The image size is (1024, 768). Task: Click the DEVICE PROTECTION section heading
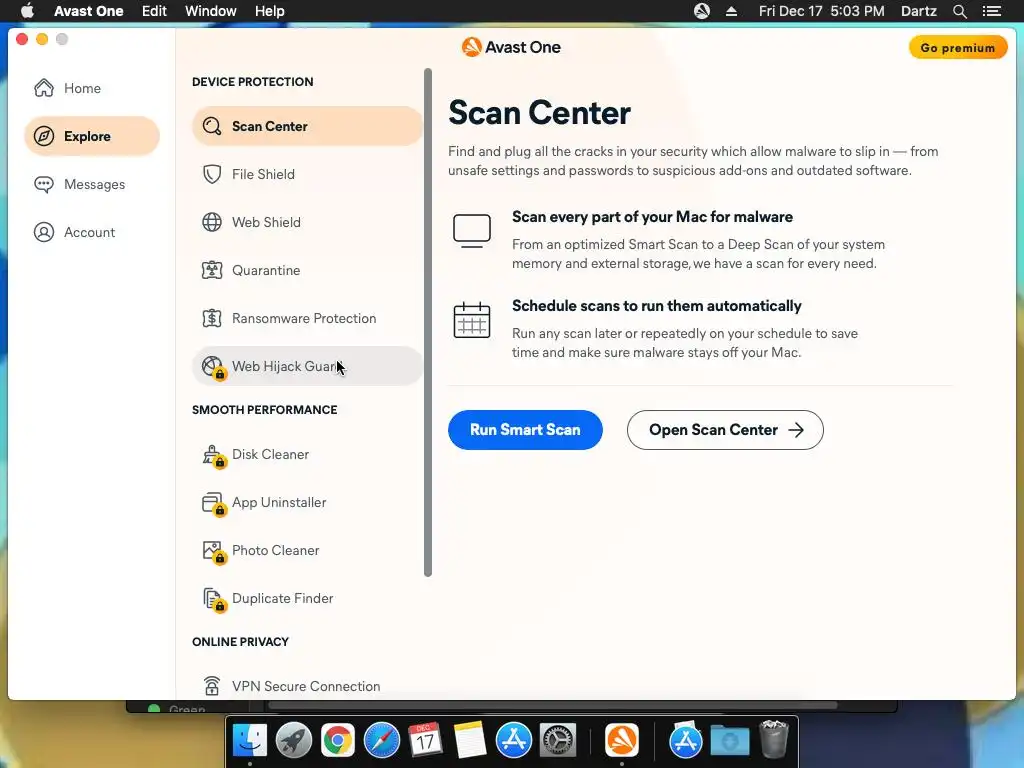pos(253,82)
